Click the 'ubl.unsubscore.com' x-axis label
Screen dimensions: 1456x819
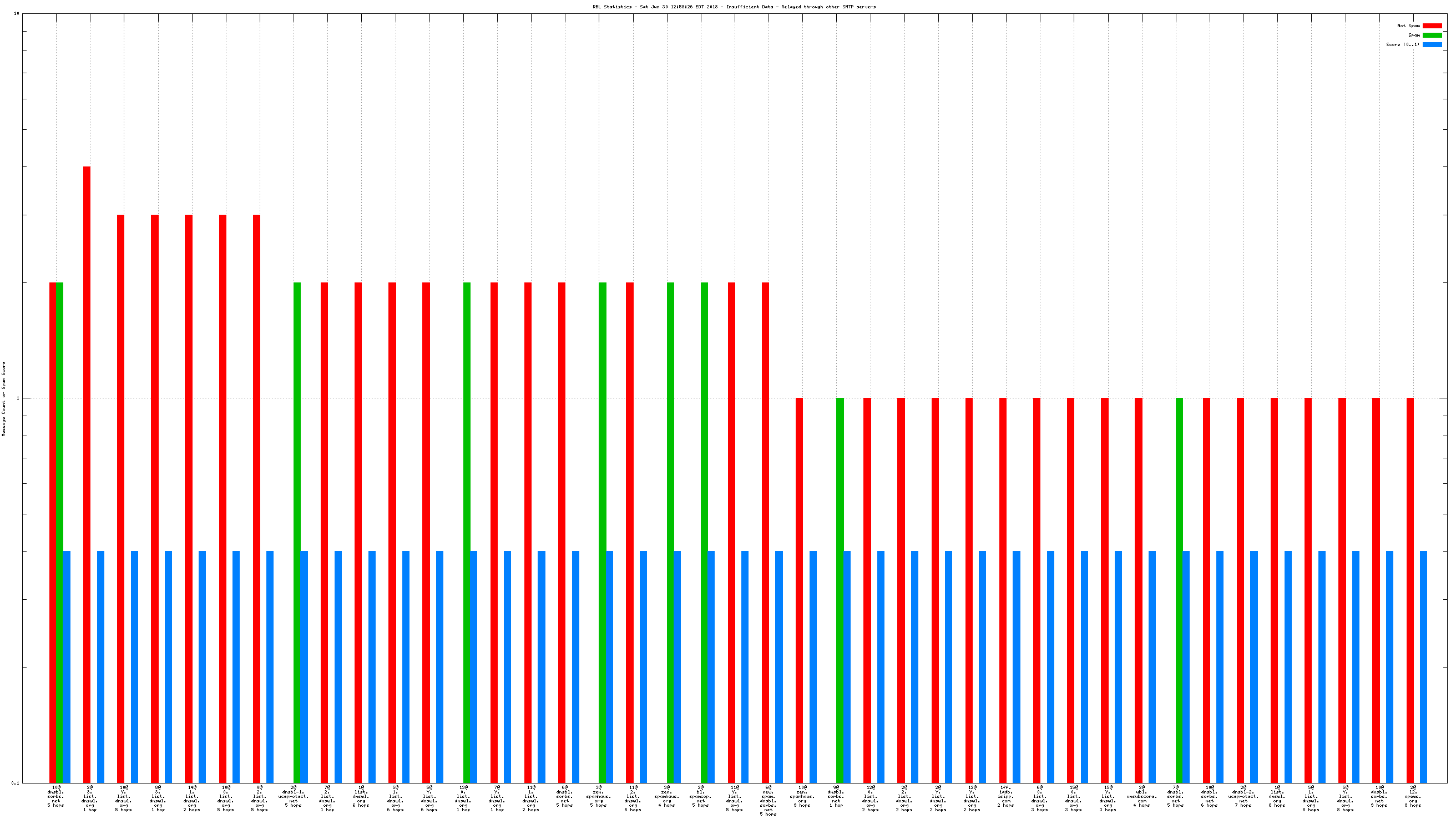[x=1141, y=796]
